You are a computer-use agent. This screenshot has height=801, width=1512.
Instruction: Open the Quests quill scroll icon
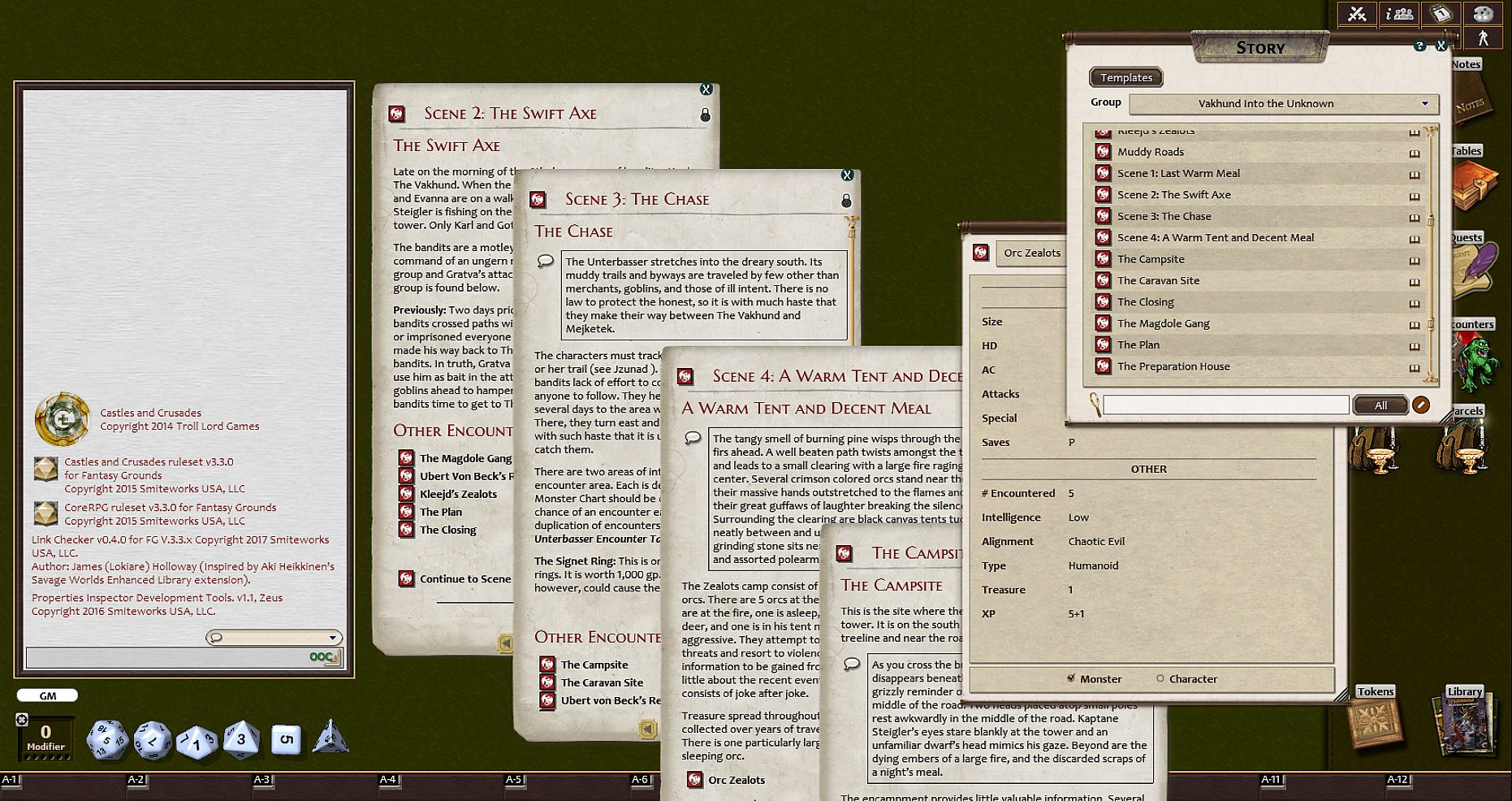point(1475,272)
